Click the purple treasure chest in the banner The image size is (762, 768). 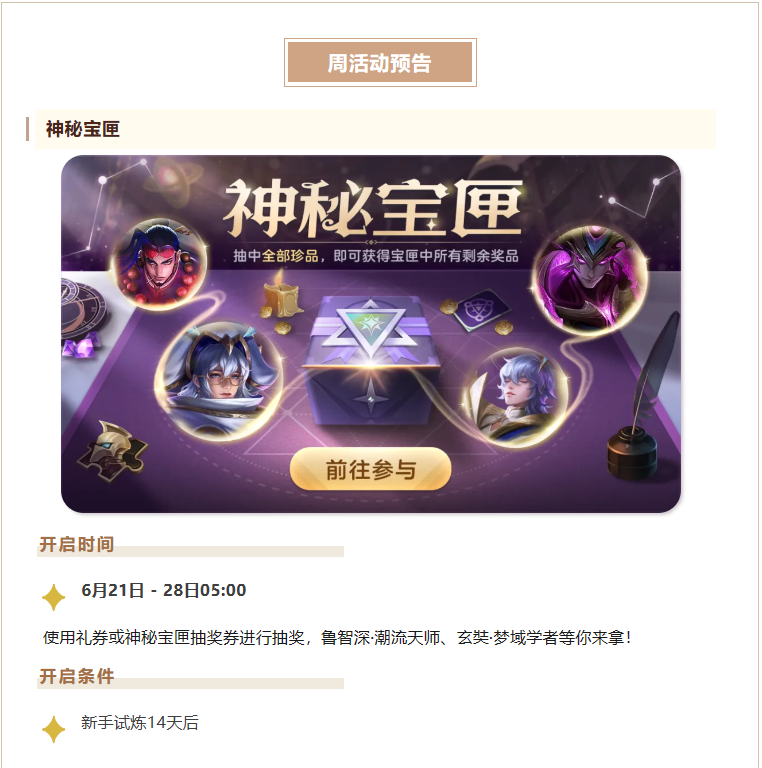pos(369,360)
